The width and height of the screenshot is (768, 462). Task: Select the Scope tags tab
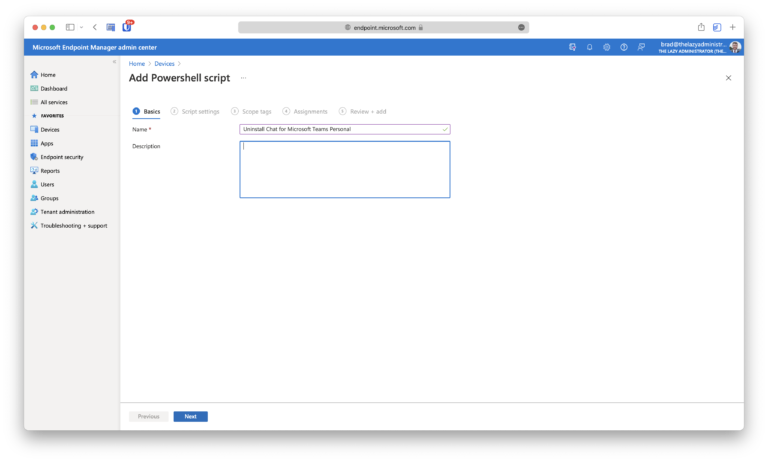(251, 112)
